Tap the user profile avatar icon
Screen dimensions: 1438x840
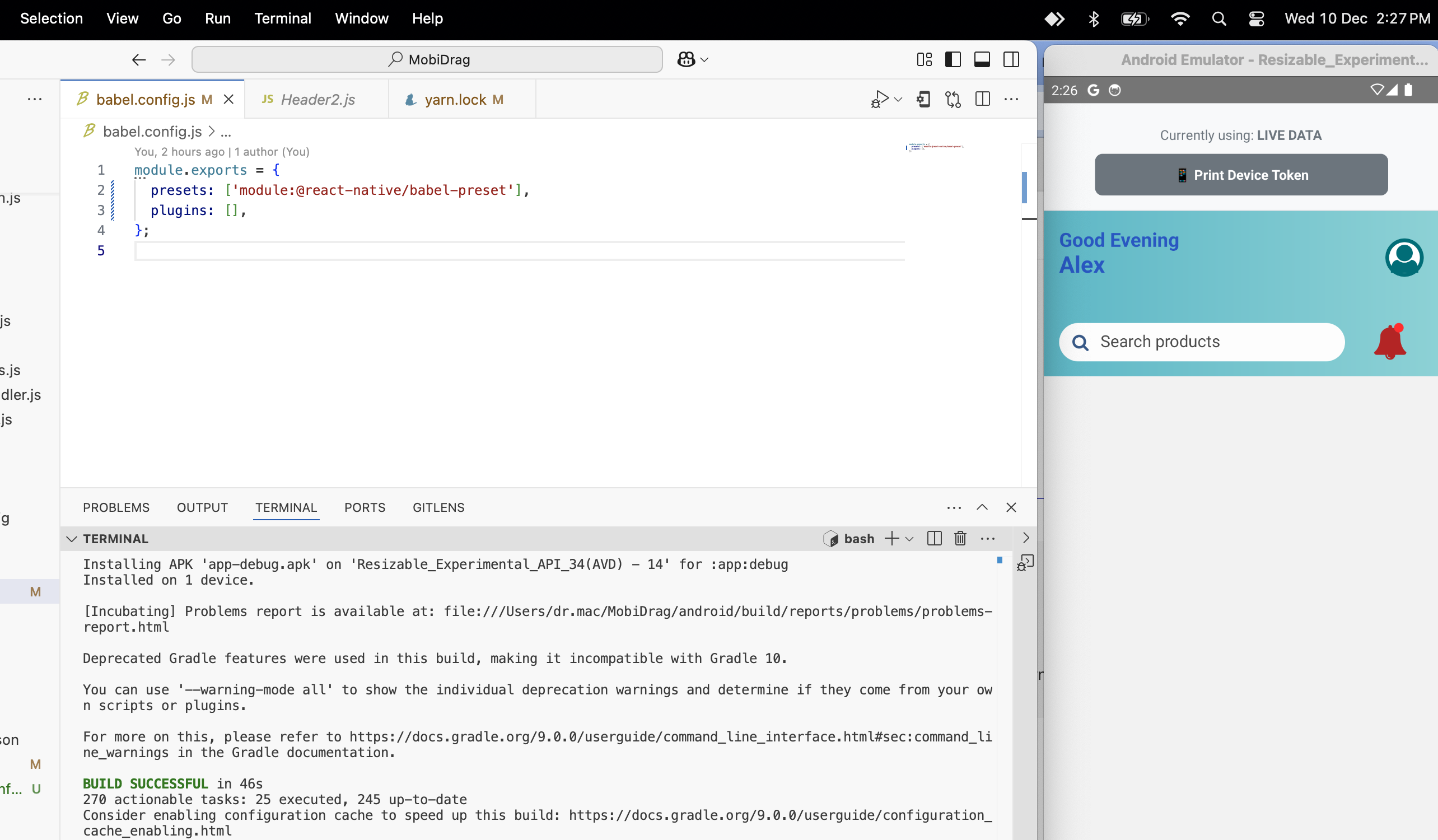pos(1404,258)
